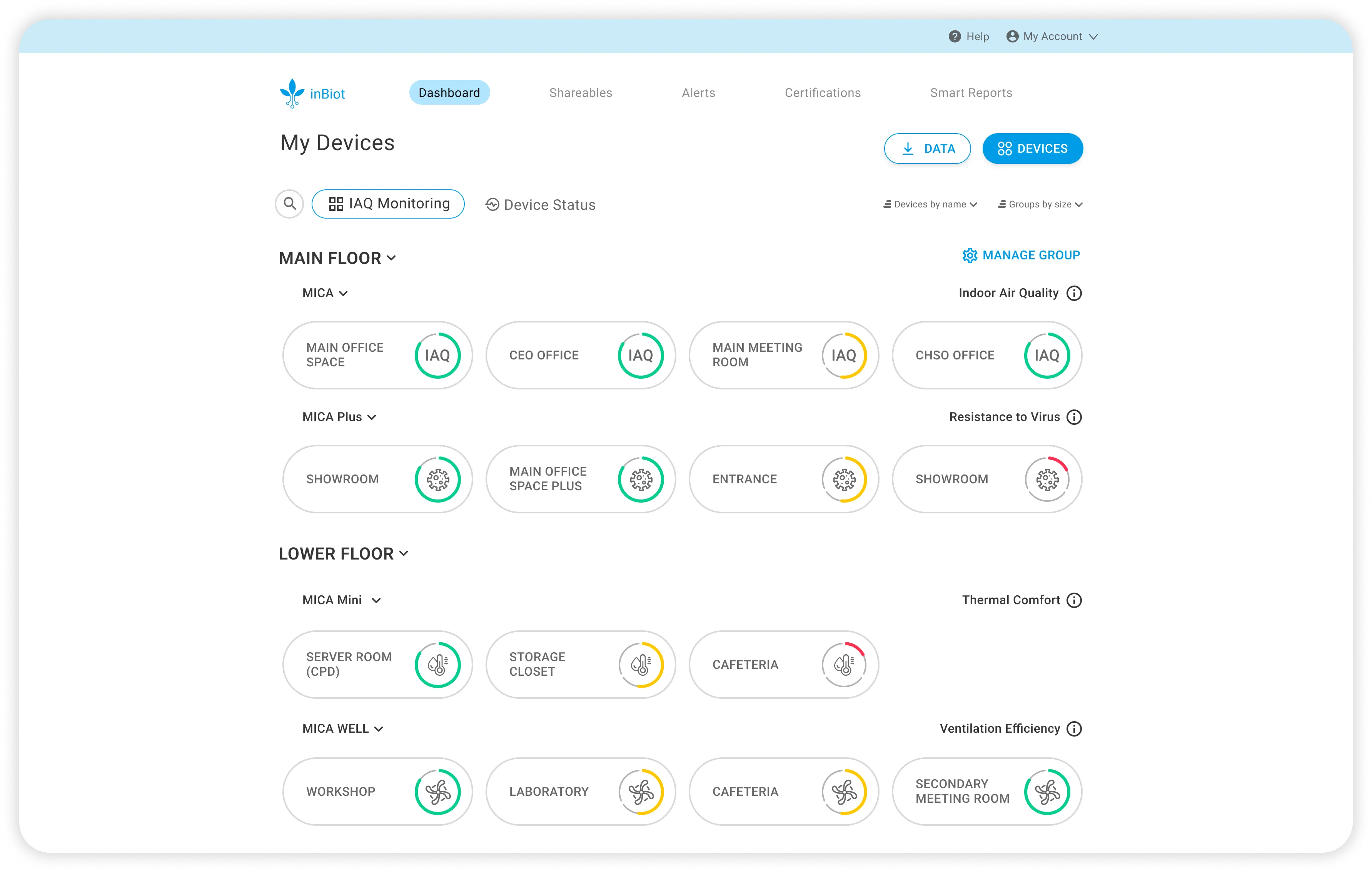Click Workshop ventilation fan icon
The image size is (1372, 872).
tap(437, 792)
